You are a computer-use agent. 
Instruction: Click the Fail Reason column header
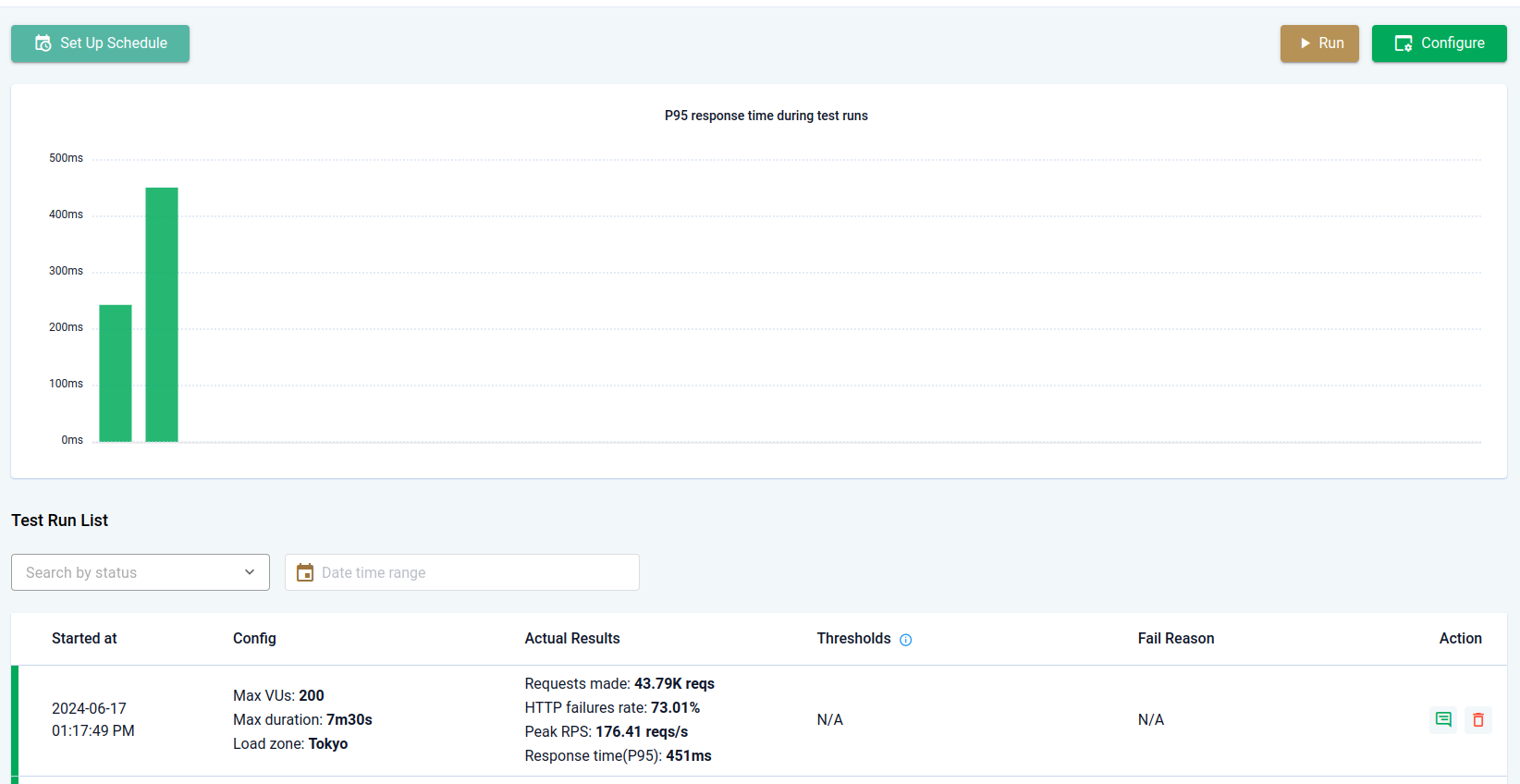(x=1176, y=639)
